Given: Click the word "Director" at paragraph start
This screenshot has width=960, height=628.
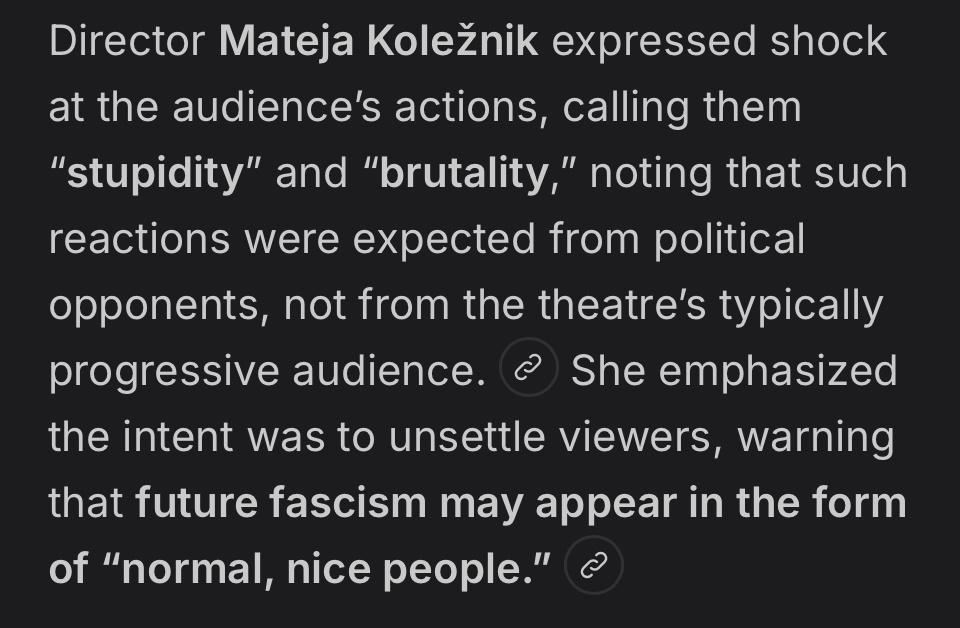Looking at the screenshot, I should 126,41.
